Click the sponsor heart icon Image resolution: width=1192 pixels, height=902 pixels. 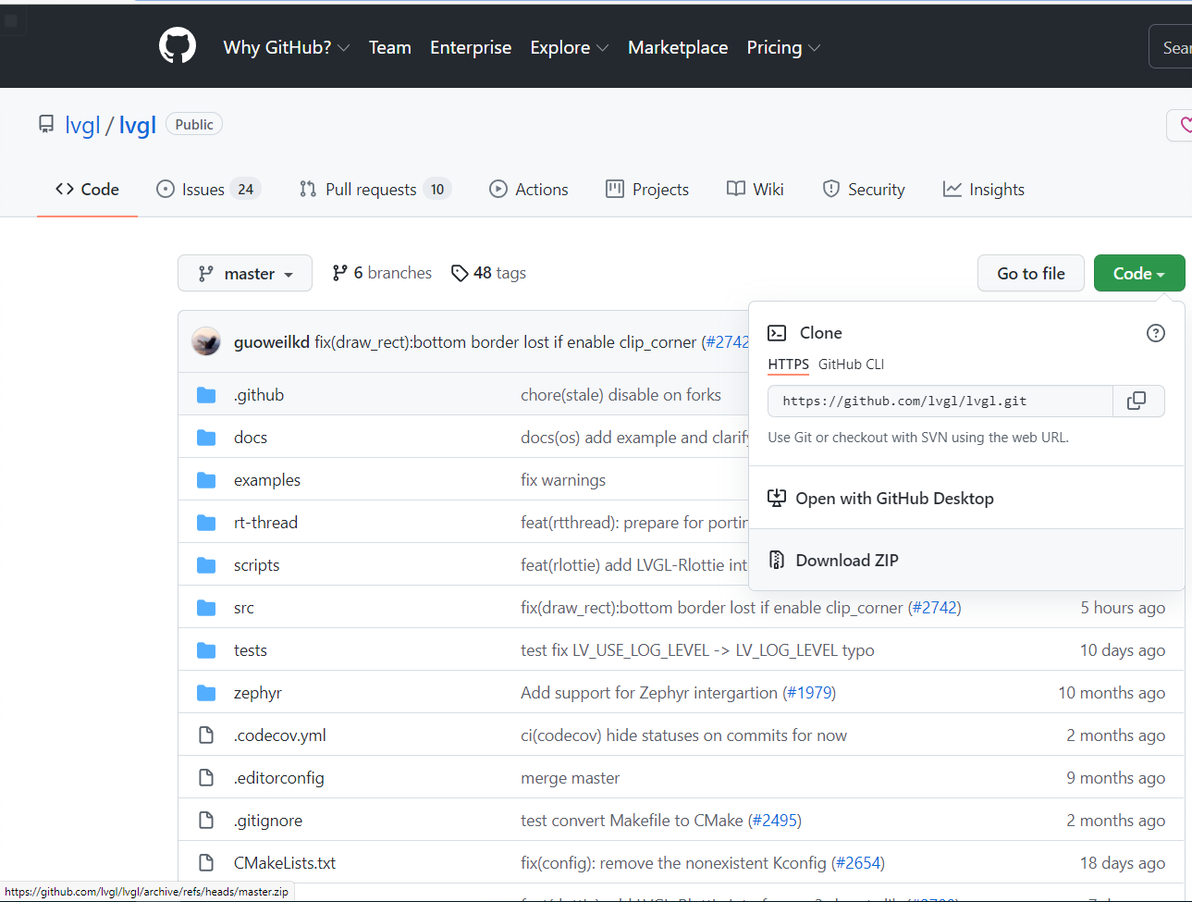1185,125
